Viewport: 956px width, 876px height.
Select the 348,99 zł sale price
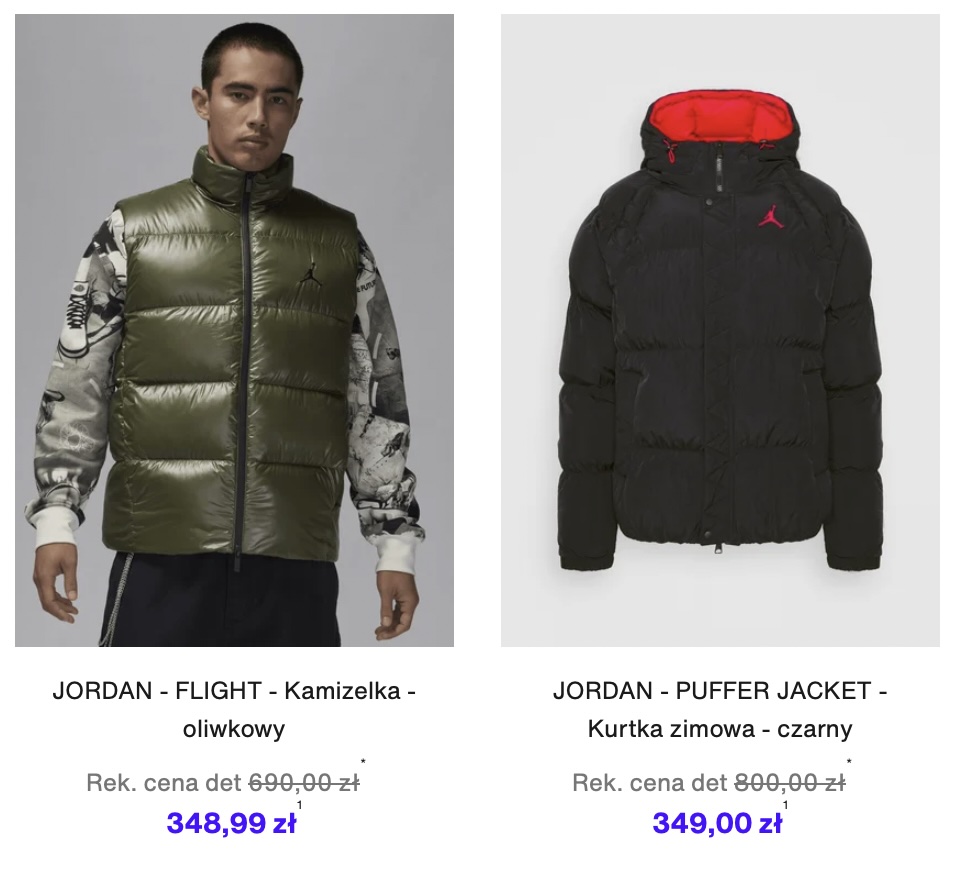pos(231,823)
